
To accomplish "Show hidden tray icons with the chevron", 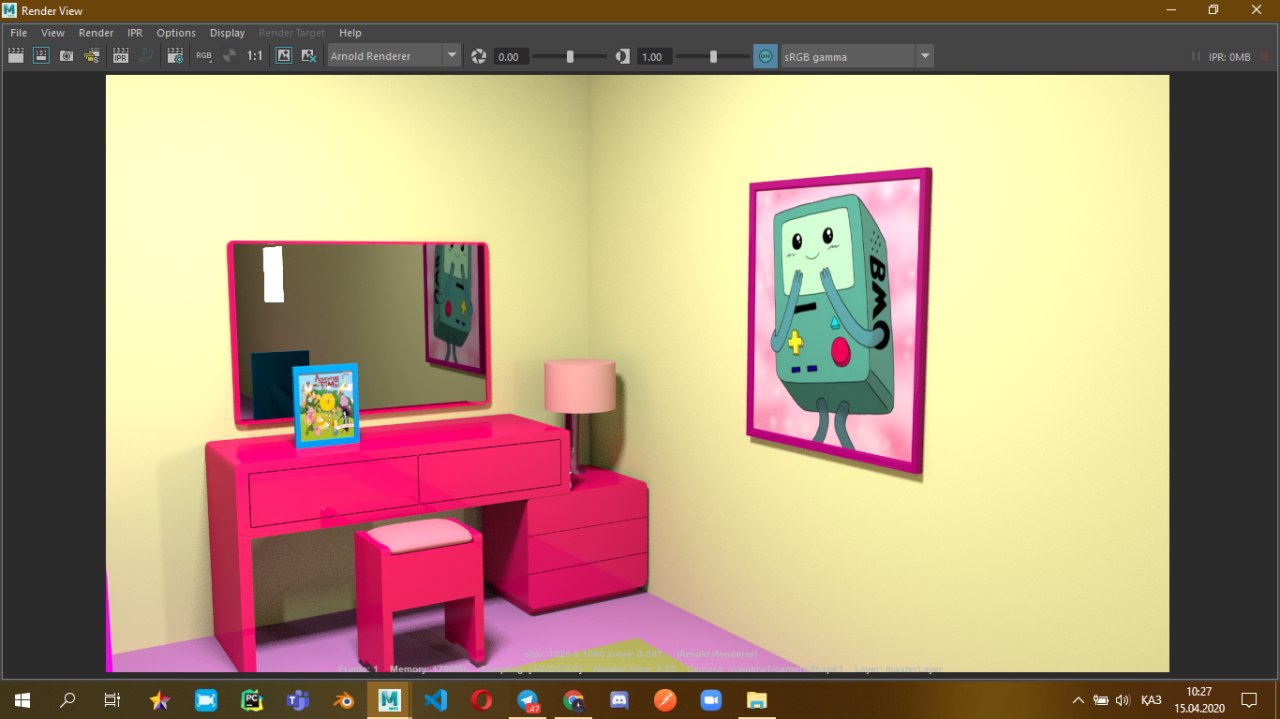I will pos(1078,700).
